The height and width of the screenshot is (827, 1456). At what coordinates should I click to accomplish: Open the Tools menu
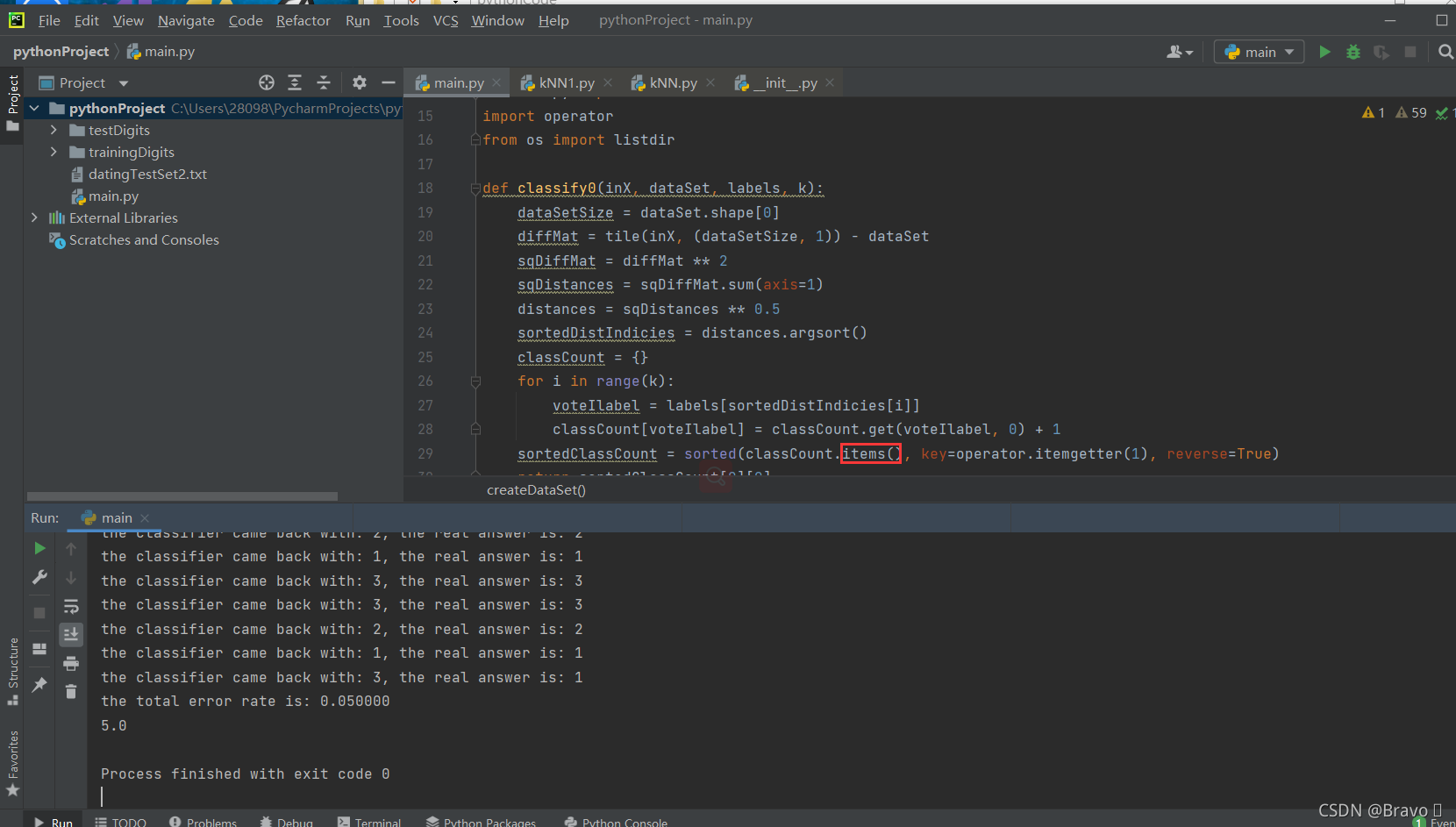click(x=401, y=20)
